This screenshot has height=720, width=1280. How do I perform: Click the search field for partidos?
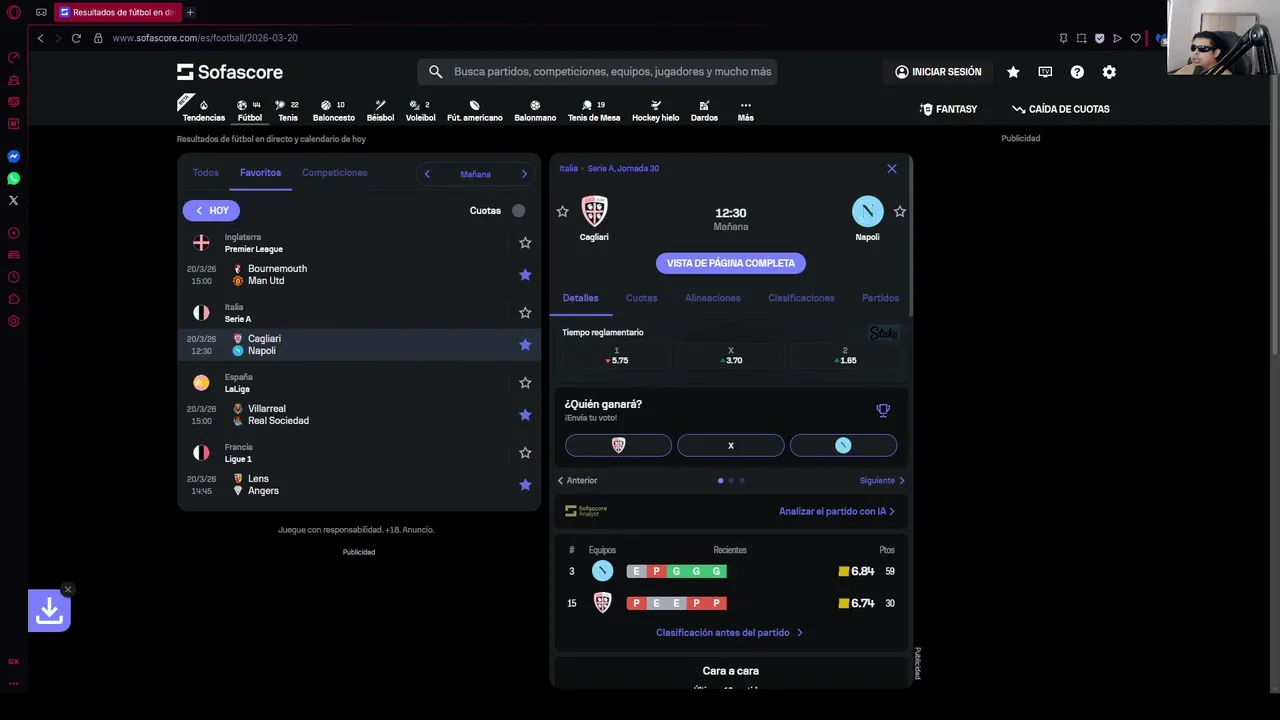coord(597,72)
